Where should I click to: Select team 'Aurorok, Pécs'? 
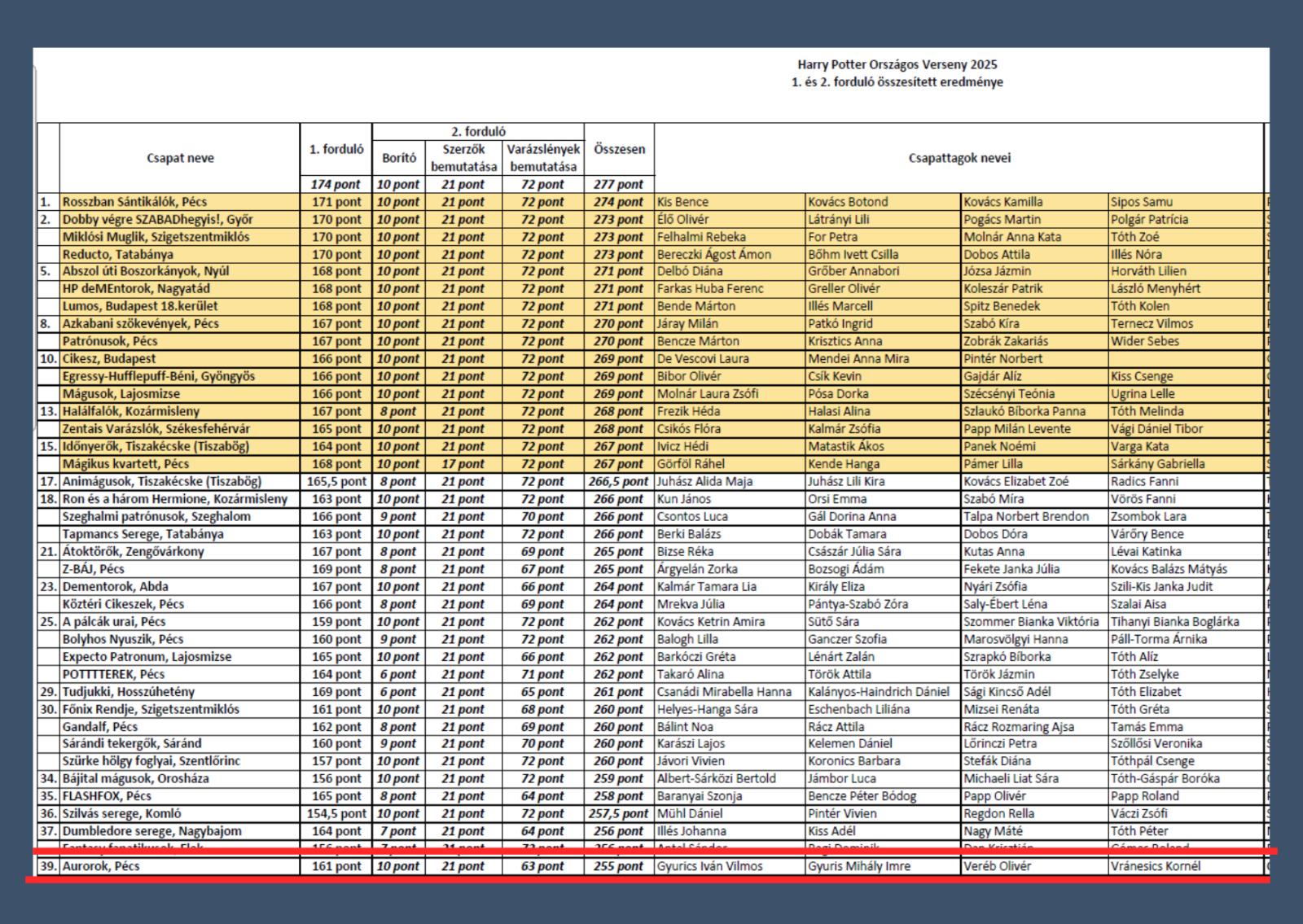click(x=101, y=866)
